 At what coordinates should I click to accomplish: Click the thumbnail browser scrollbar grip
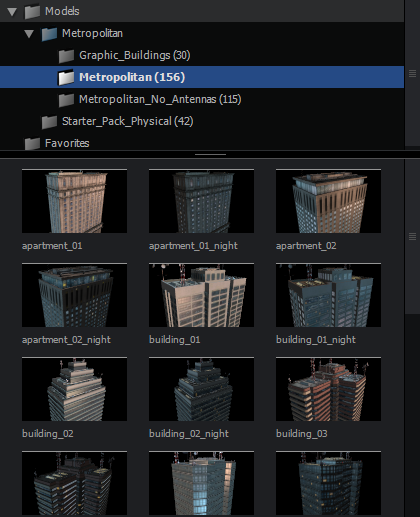point(412,237)
